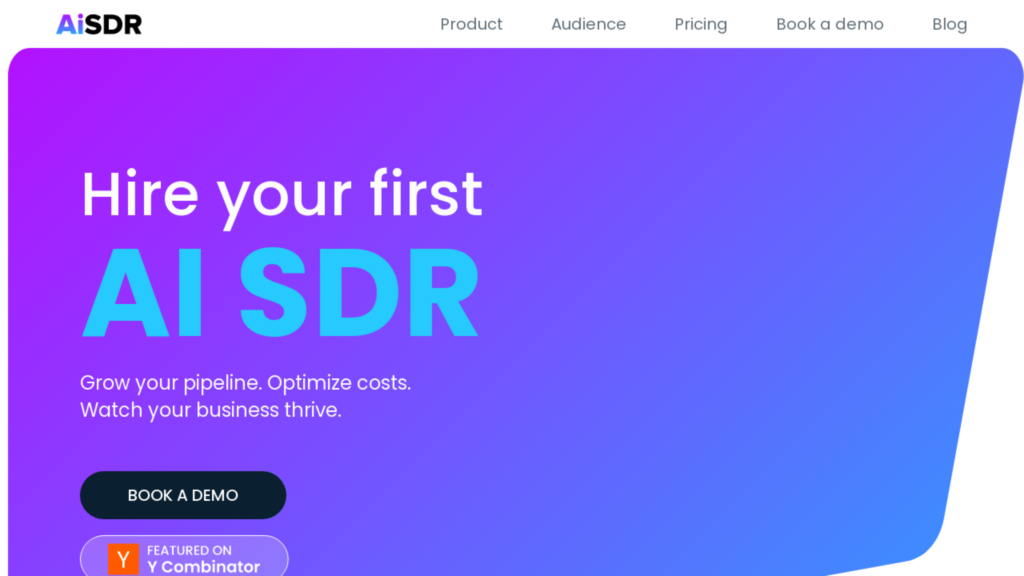Open the Blog link
This screenshot has height=576, width=1024.
point(950,24)
